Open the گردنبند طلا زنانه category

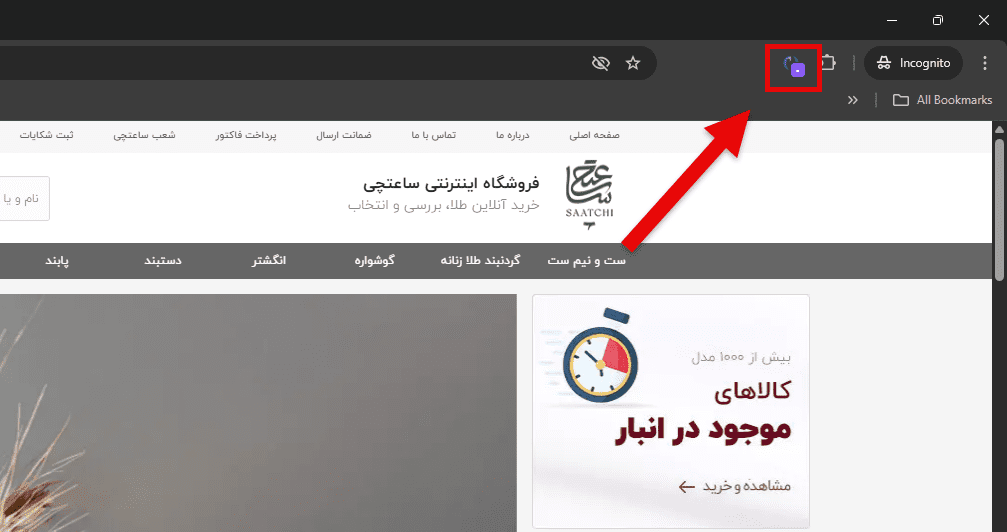(x=480, y=260)
